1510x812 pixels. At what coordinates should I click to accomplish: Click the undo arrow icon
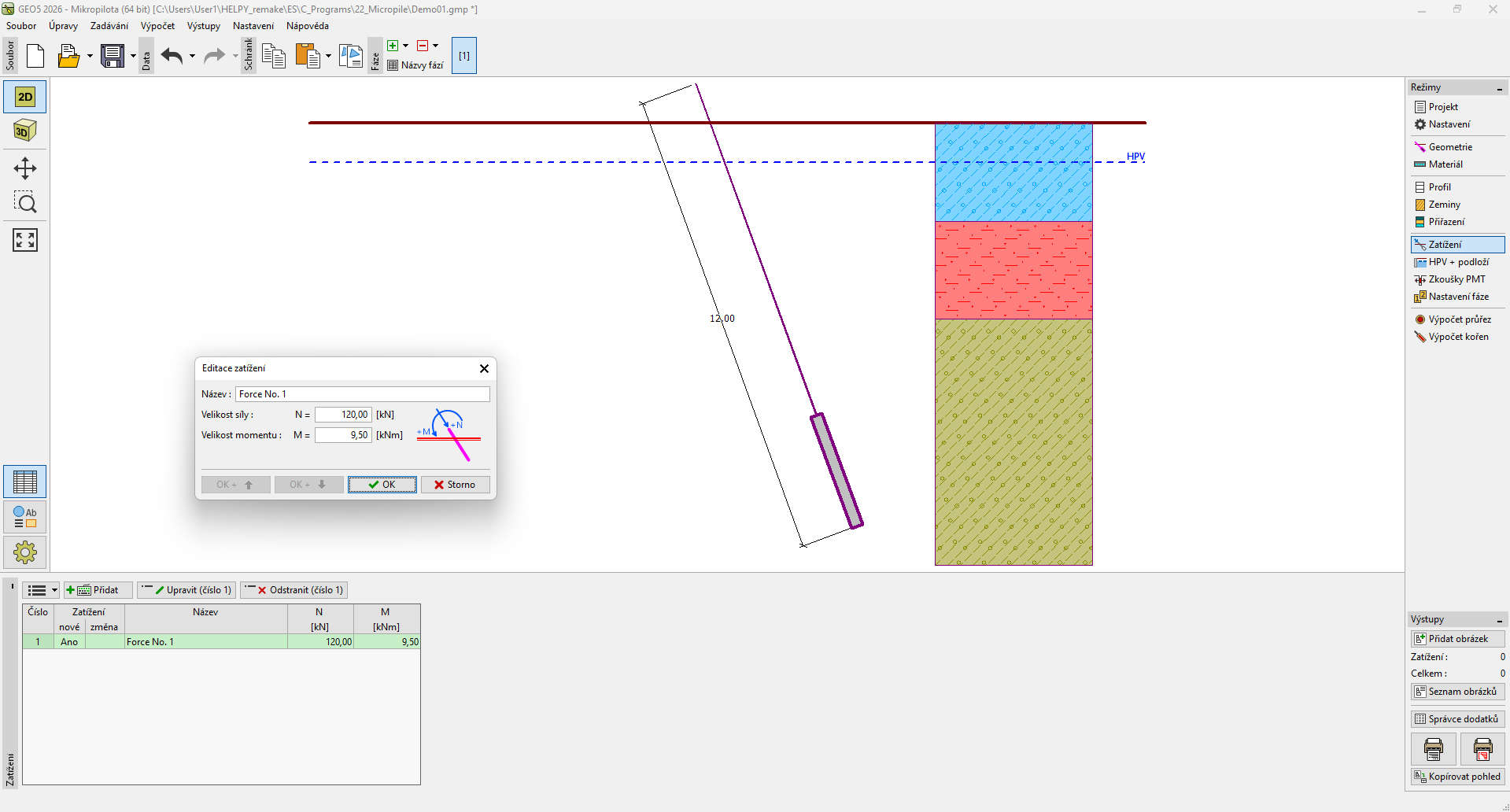pos(172,56)
